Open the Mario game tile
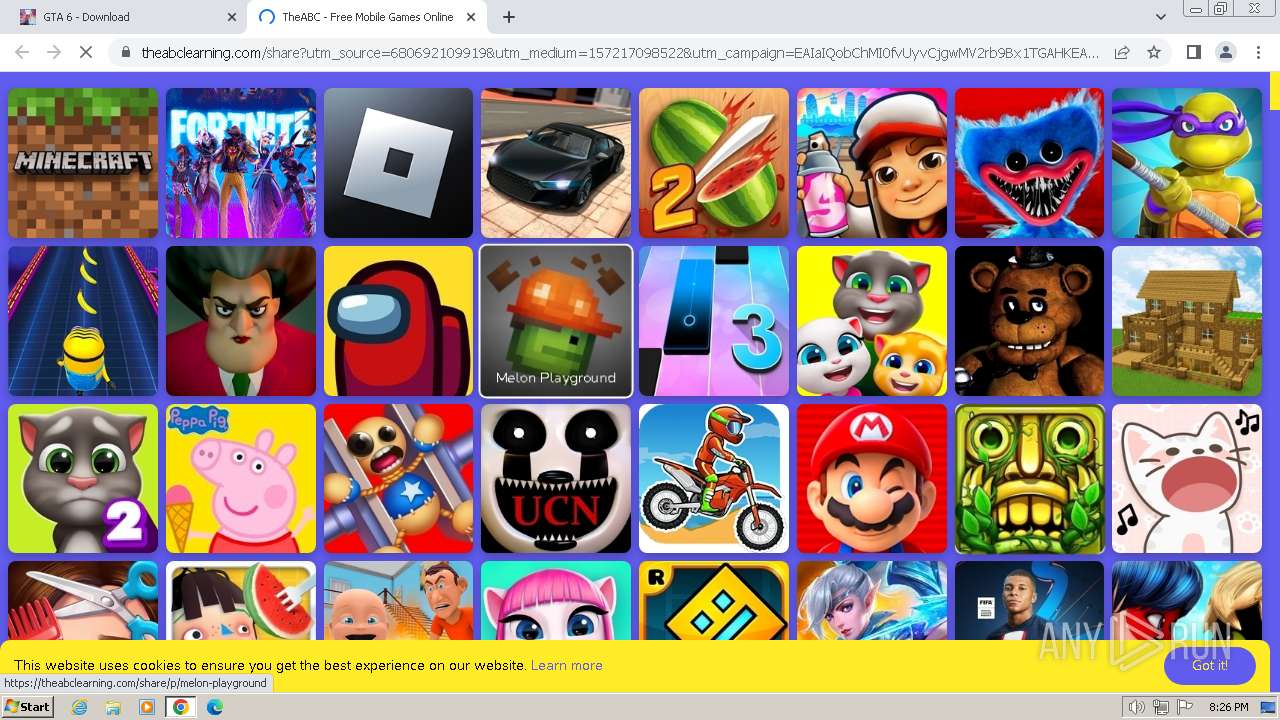The height and width of the screenshot is (720, 1280). 872,479
